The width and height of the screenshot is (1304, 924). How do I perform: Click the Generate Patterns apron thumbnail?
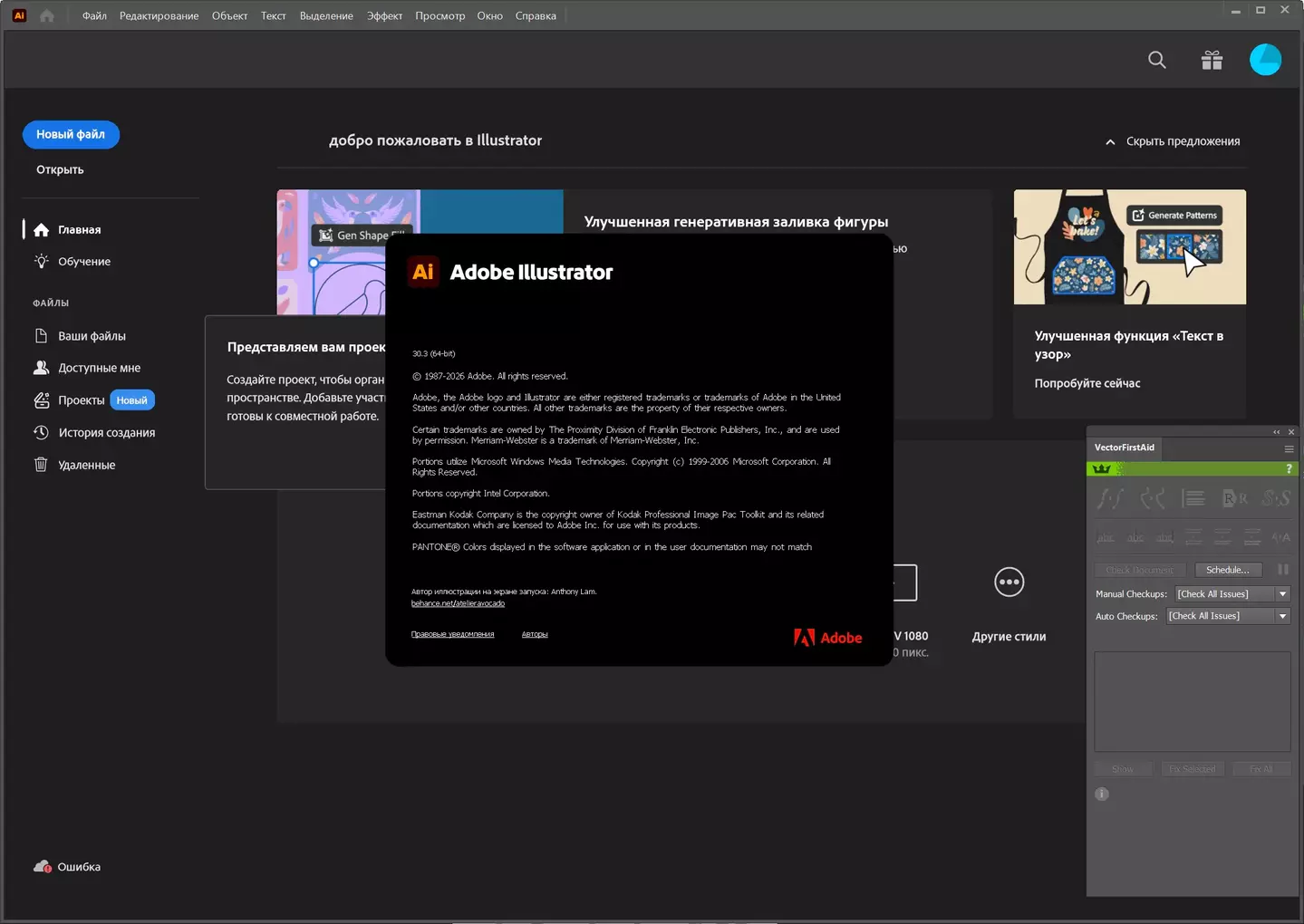point(1129,246)
